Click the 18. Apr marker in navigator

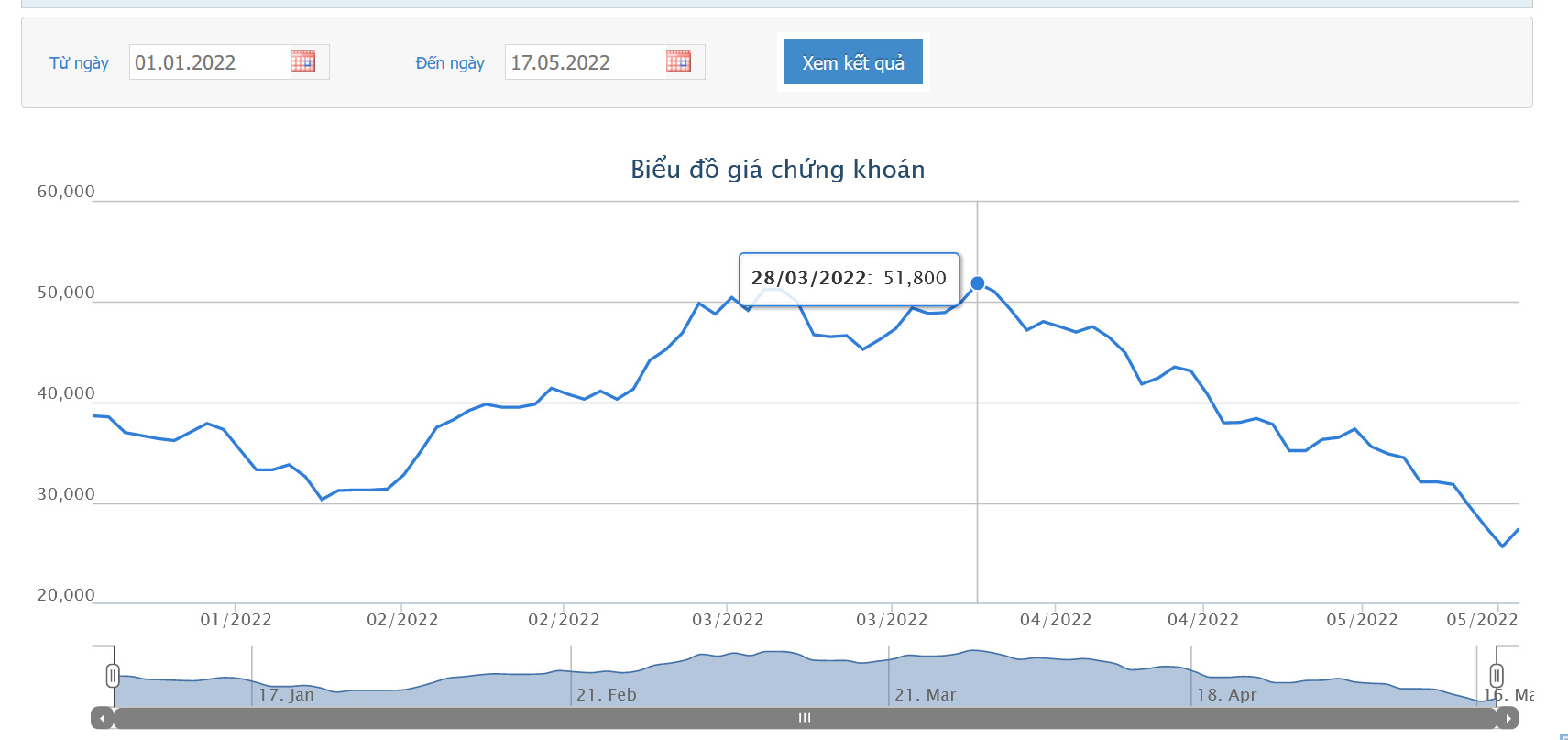1226,695
